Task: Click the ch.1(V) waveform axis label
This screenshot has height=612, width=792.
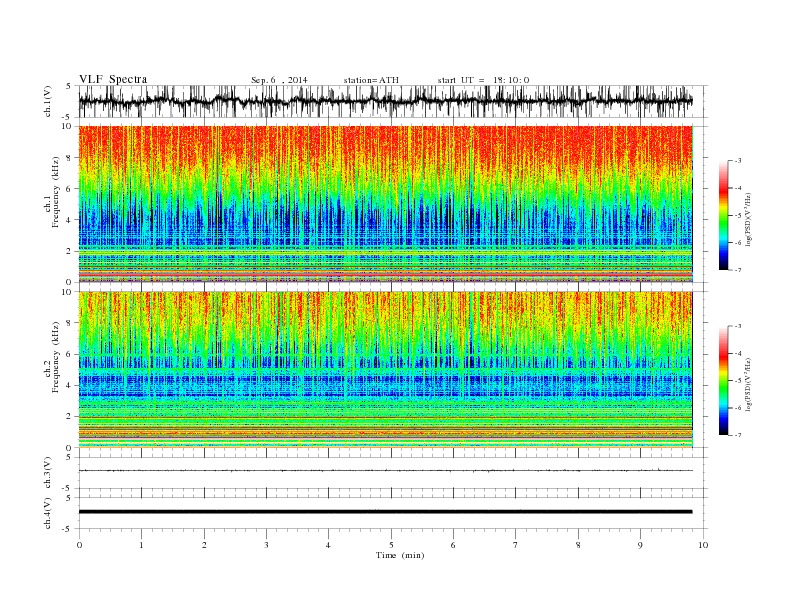Action: 48,101
